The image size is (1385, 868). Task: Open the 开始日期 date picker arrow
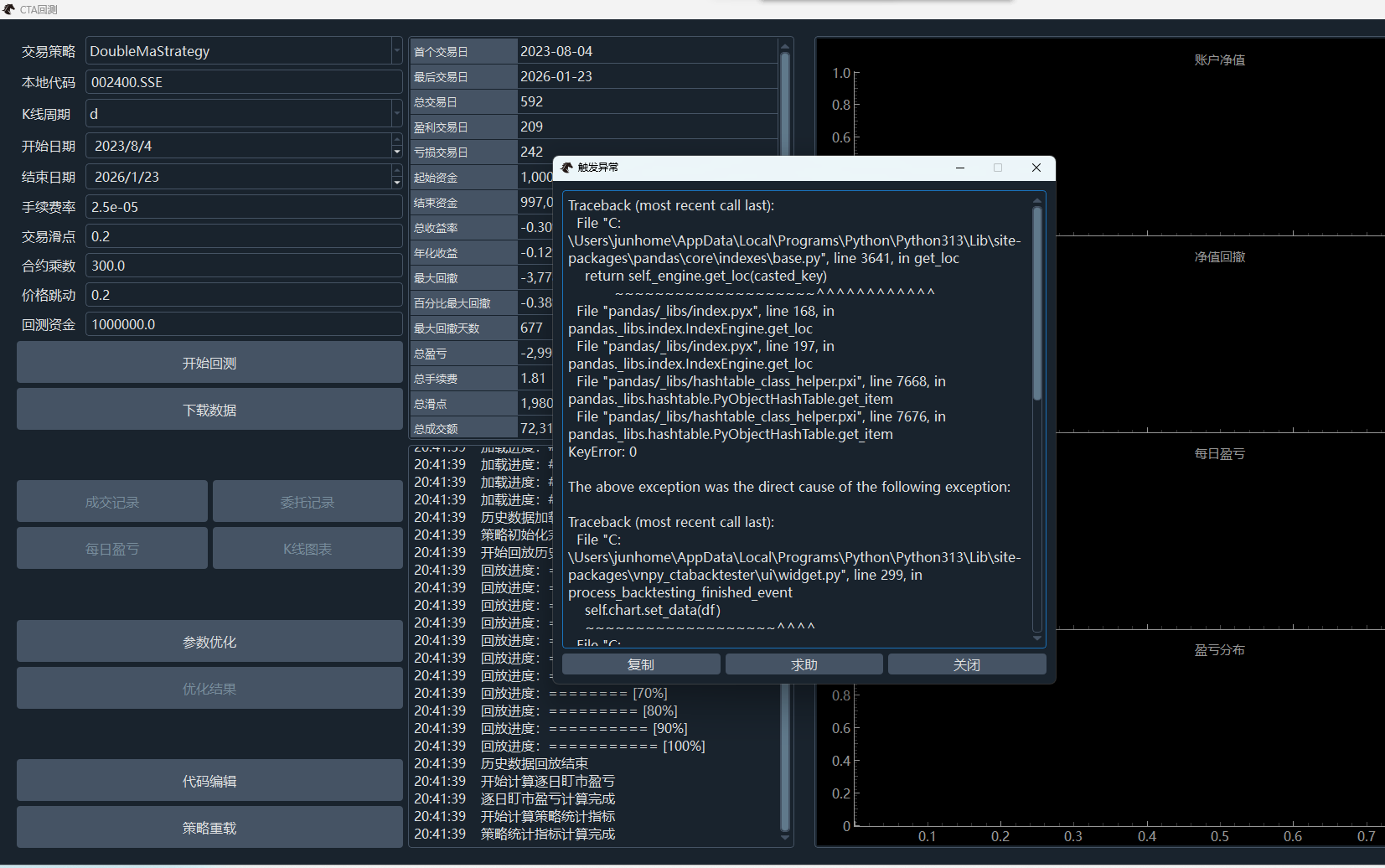396,151
